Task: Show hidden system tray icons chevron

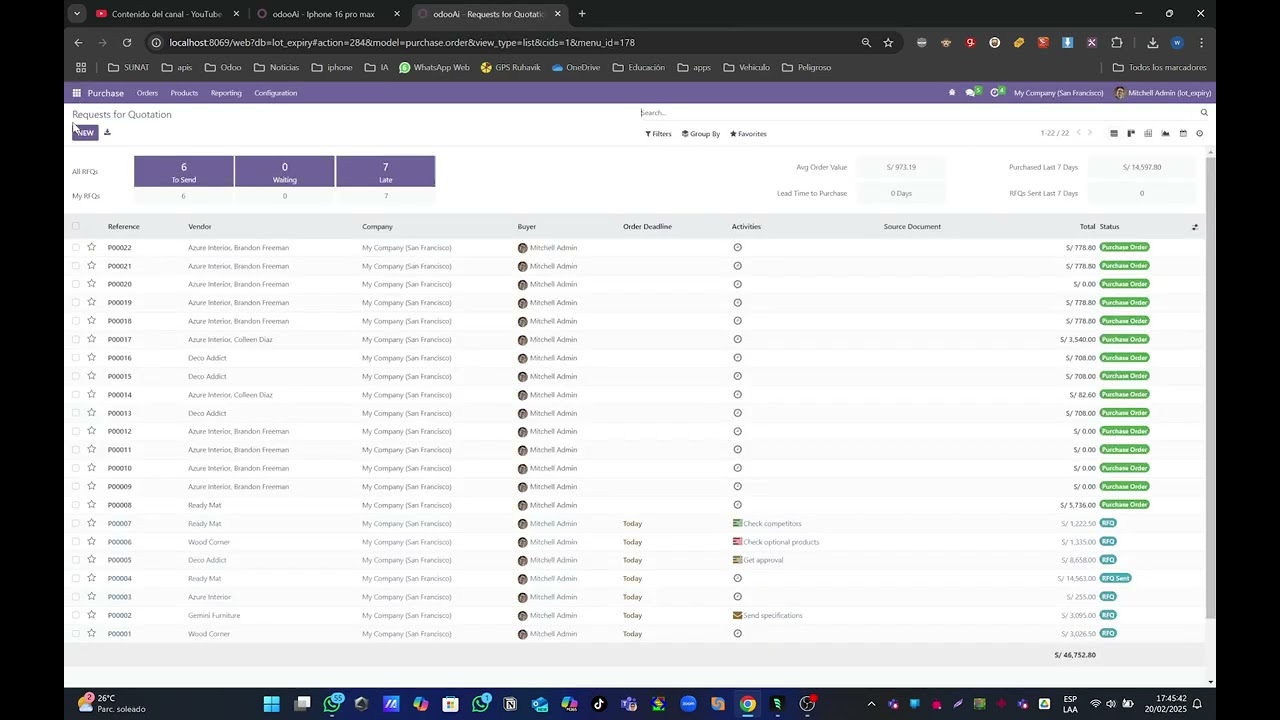Action: click(871, 704)
